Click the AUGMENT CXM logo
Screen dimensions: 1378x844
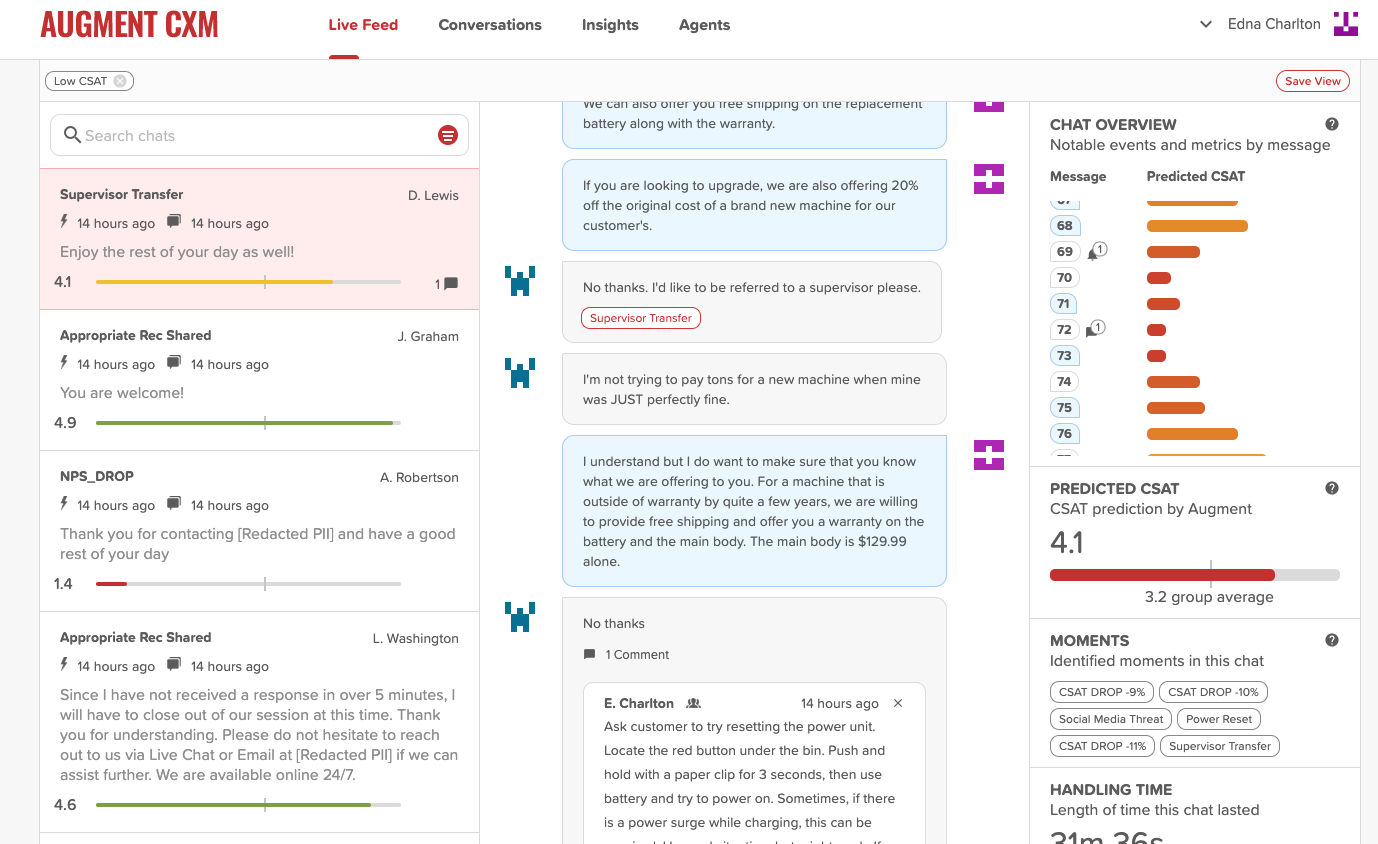[129, 25]
